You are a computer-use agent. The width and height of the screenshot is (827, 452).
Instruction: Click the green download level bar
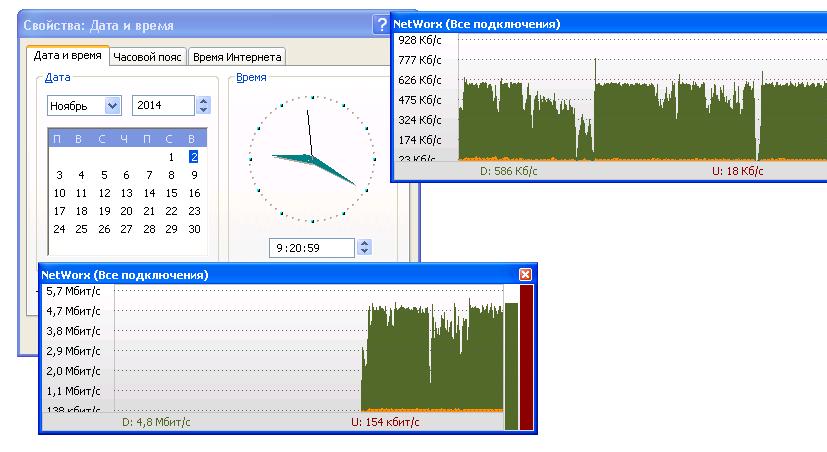click(x=512, y=366)
